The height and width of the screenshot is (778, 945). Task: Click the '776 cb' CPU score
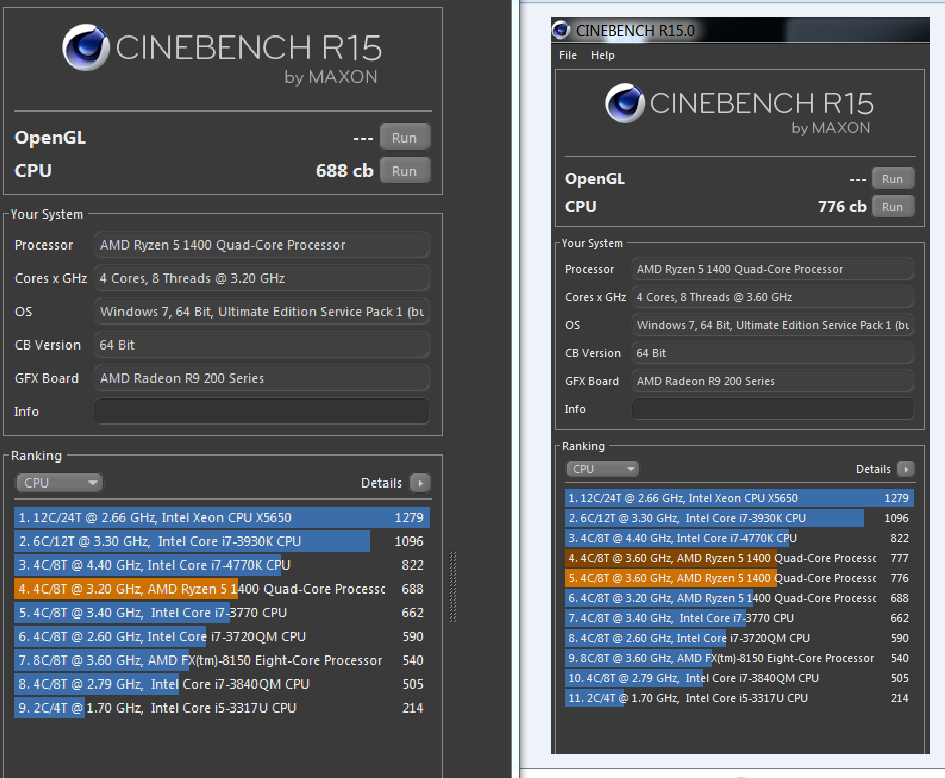point(842,207)
